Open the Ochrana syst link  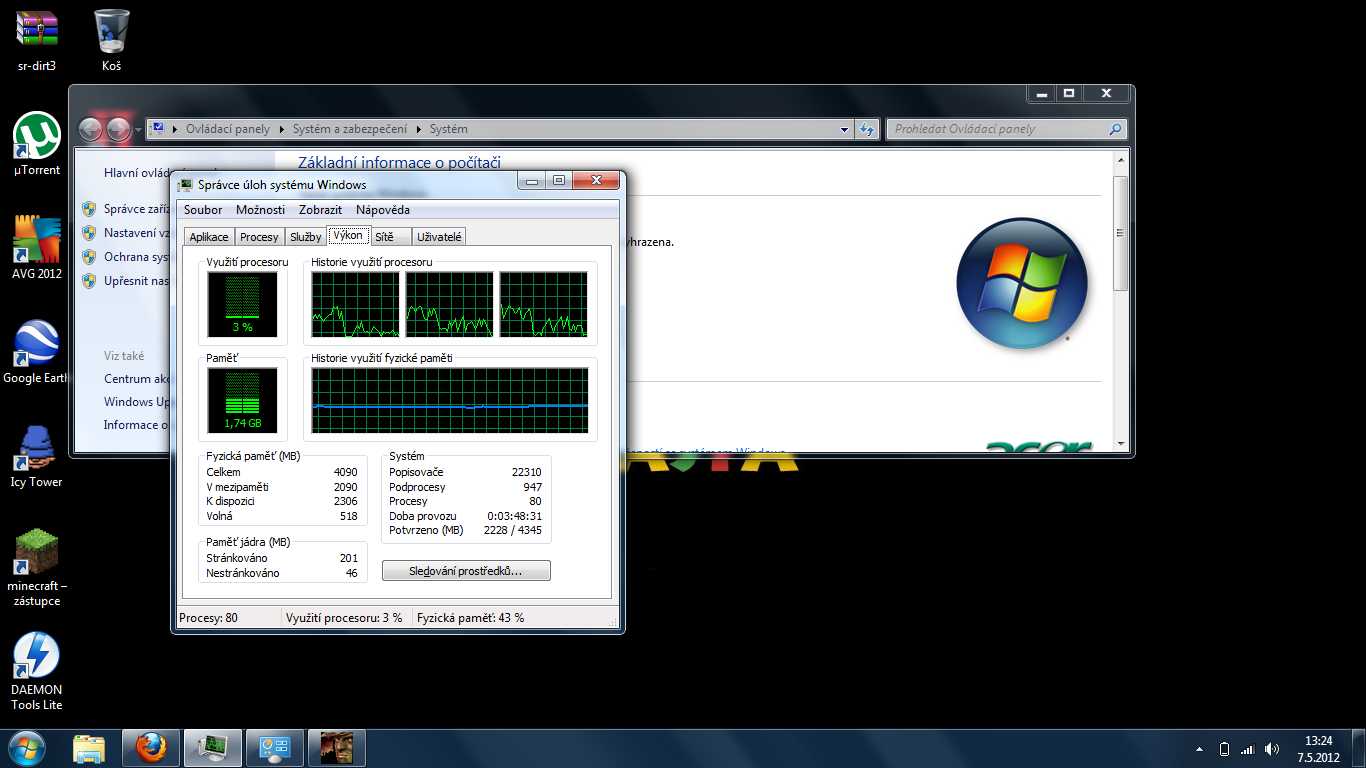(137, 257)
